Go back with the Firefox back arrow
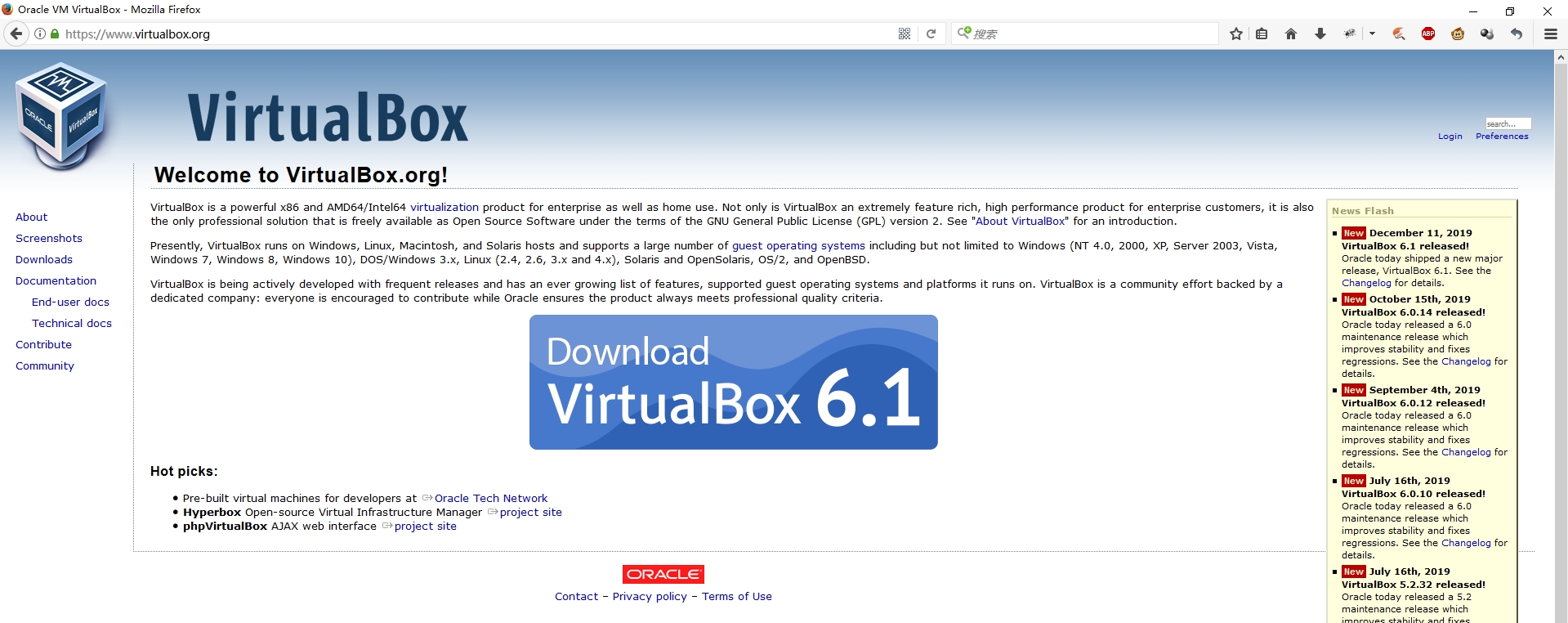 click(16, 34)
